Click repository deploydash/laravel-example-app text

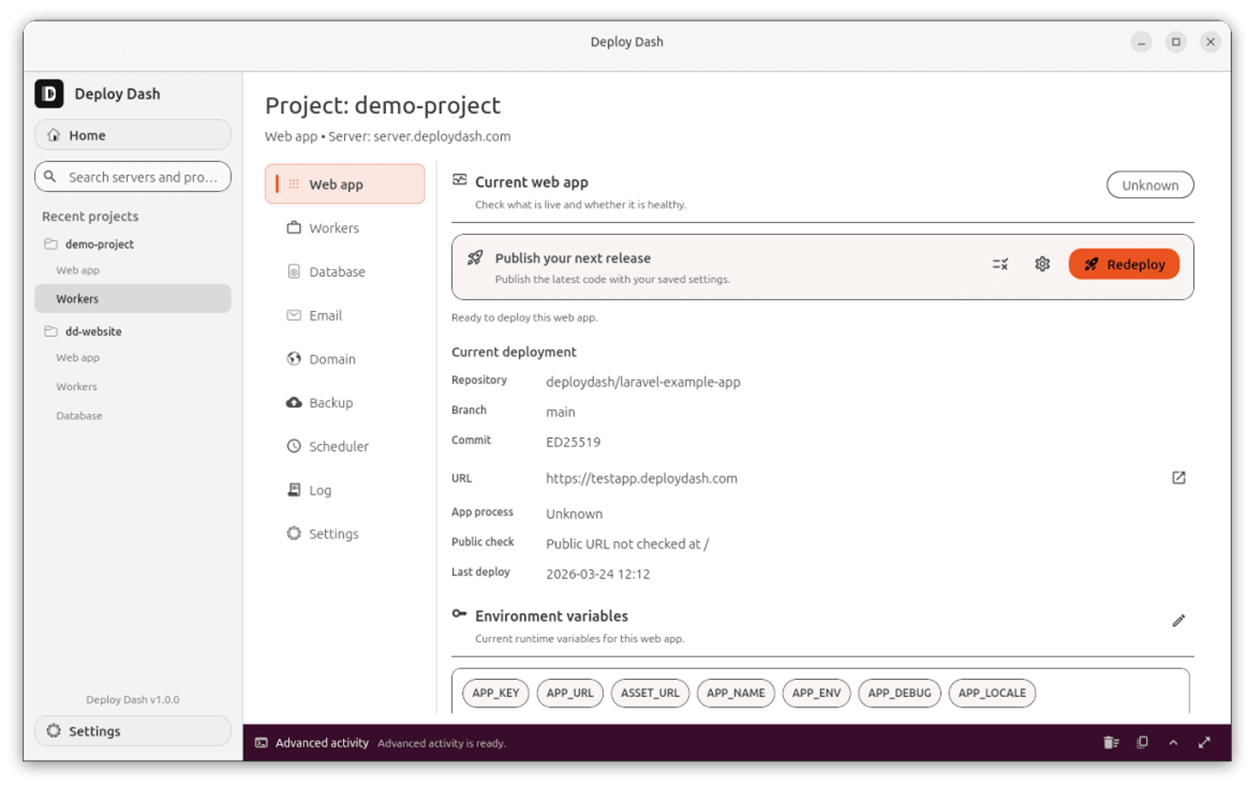[x=643, y=382]
